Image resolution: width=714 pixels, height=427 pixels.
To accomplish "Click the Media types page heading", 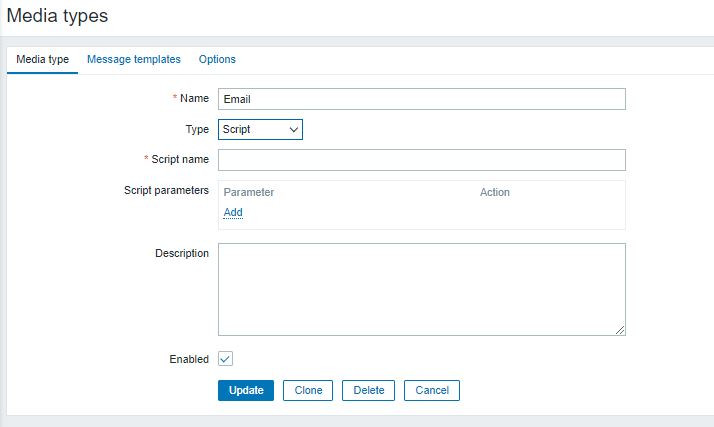I will click(x=57, y=16).
